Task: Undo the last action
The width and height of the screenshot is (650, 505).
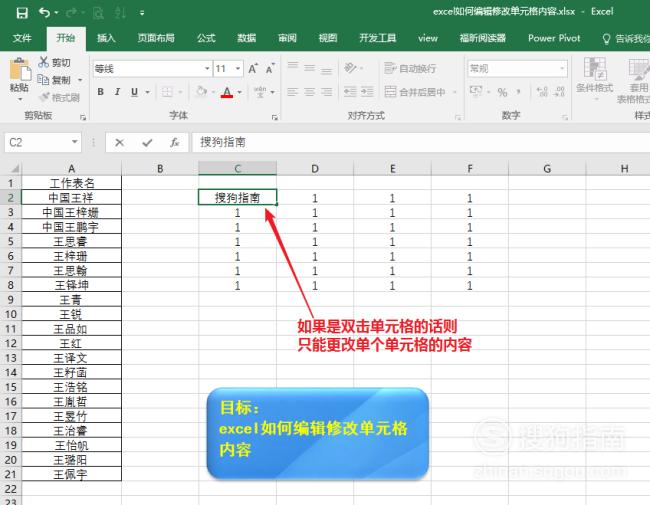Action: coord(44,12)
